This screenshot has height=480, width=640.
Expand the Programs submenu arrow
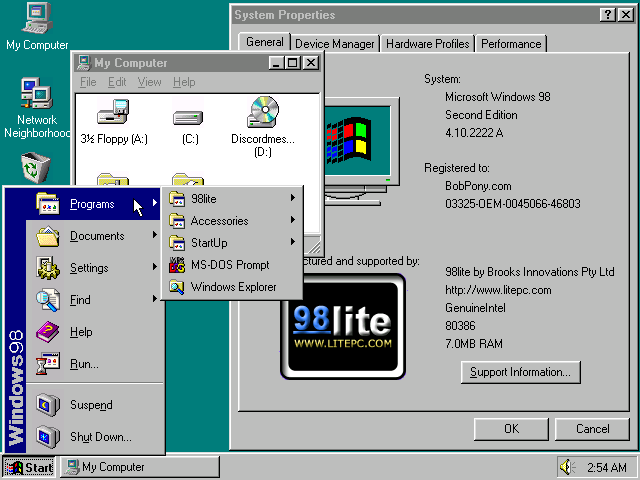(x=155, y=202)
